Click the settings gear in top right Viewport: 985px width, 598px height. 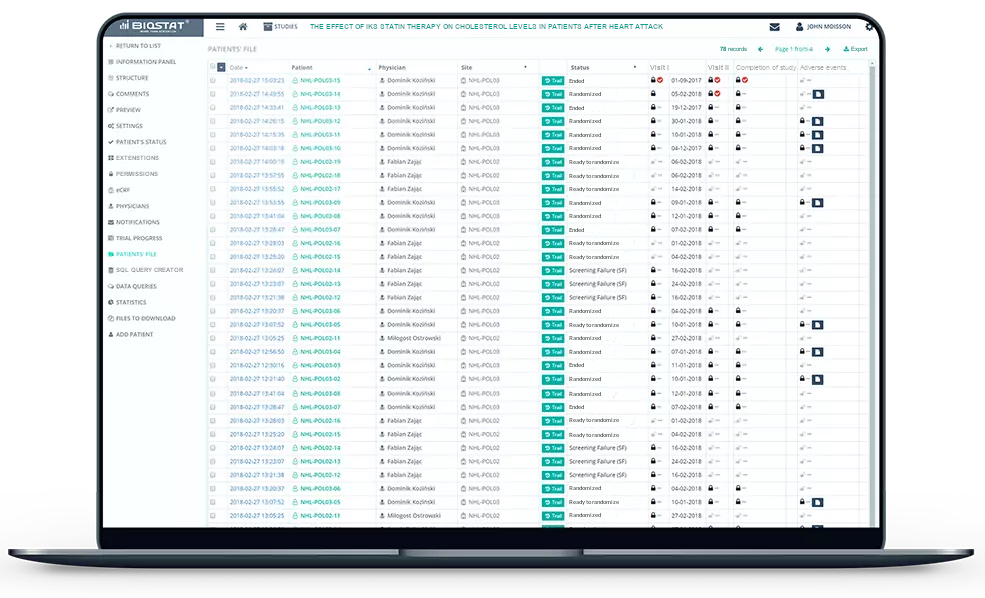coord(869,27)
